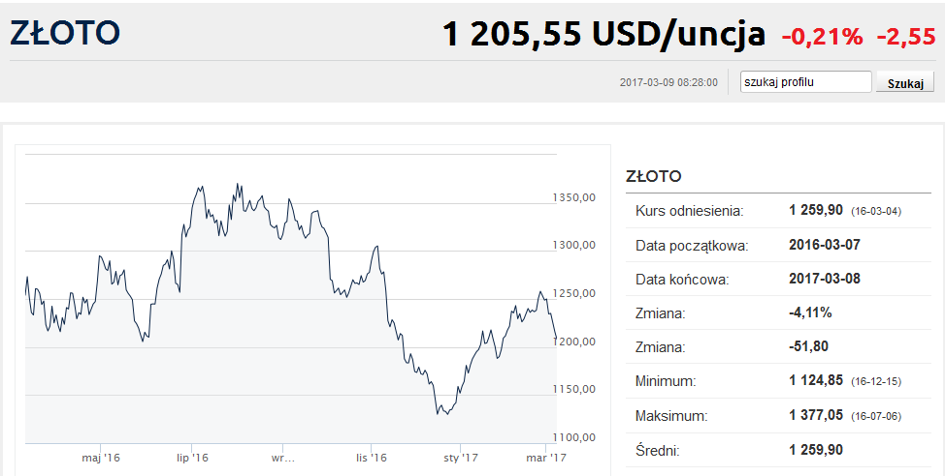Click the Maksimum value 1 377,05

point(816,415)
